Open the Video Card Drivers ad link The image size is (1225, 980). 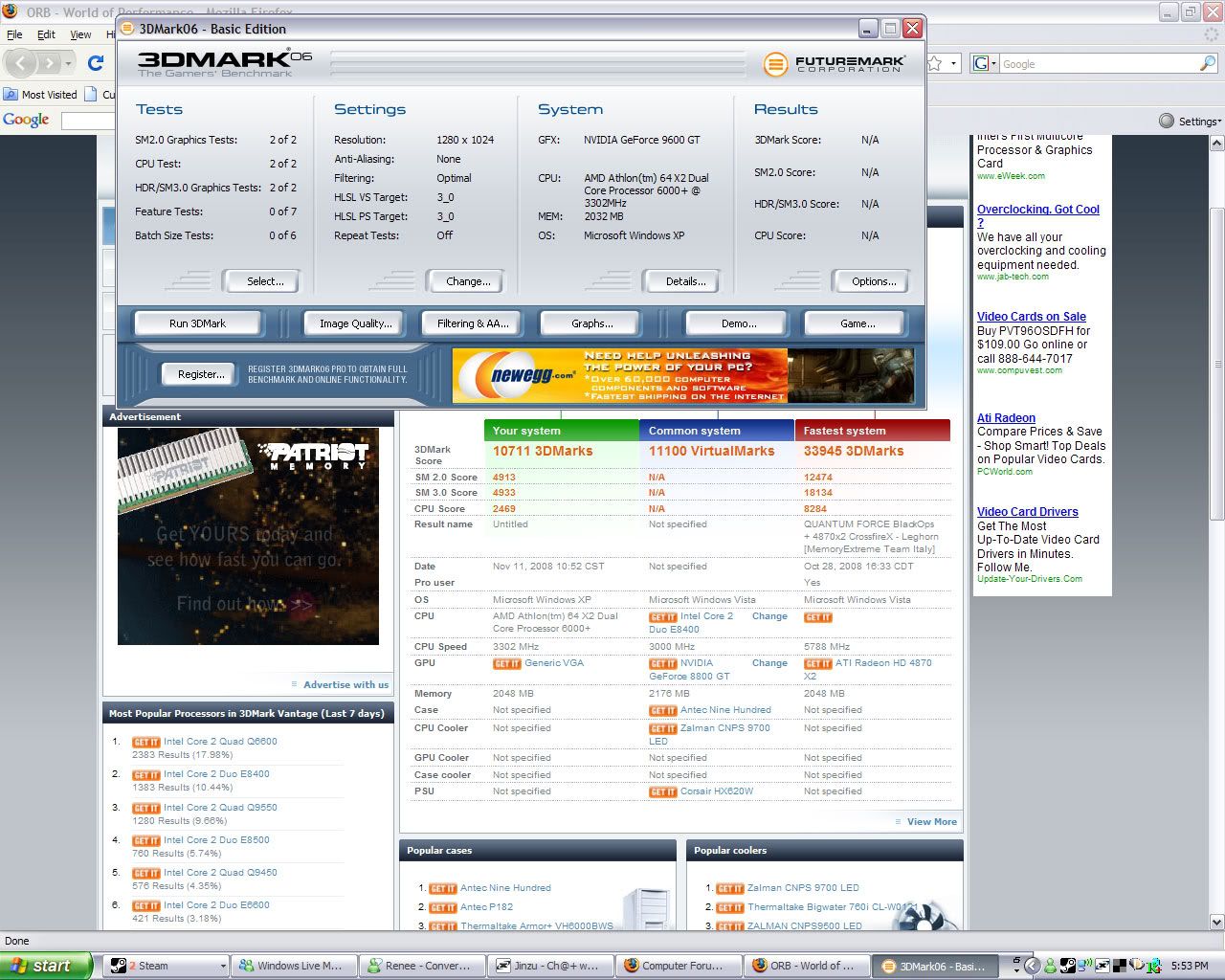[1027, 512]
